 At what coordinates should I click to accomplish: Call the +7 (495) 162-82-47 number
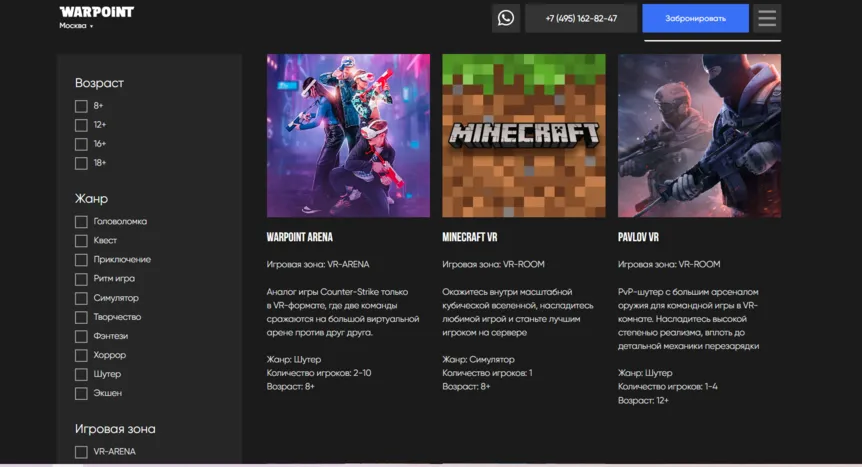pos(581,18)
